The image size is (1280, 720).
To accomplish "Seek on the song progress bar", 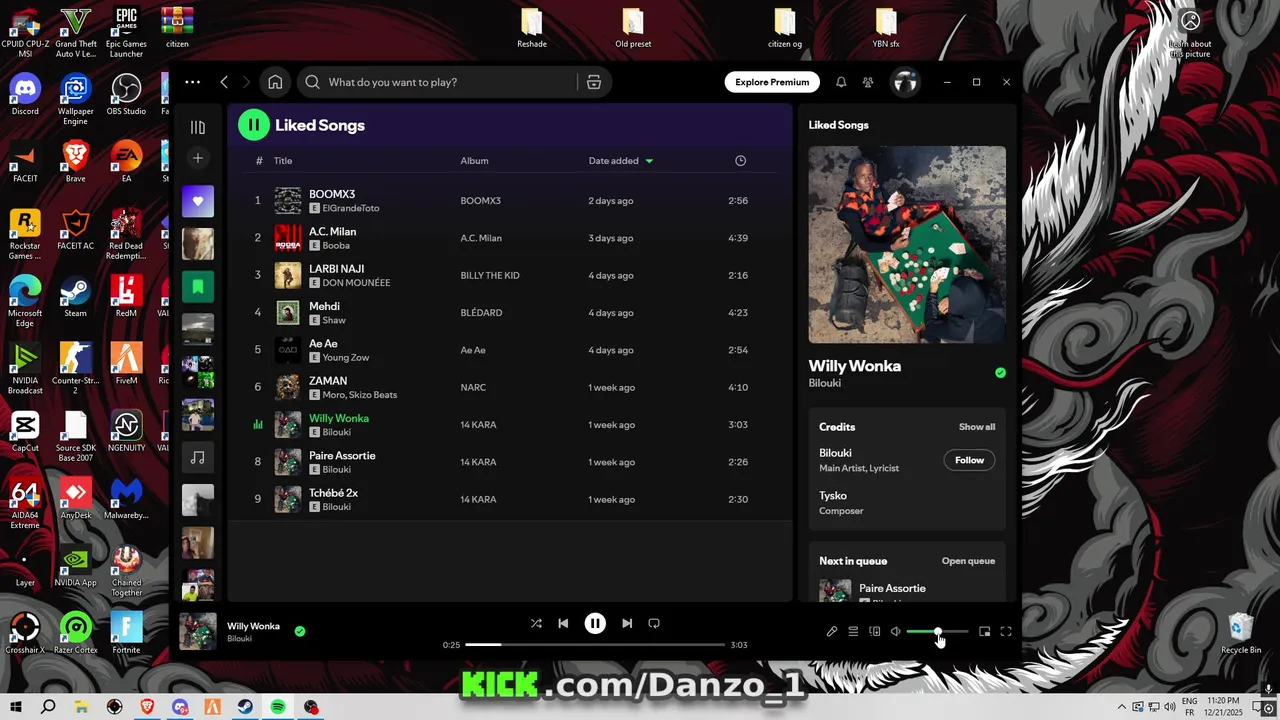I will (595, 645).
